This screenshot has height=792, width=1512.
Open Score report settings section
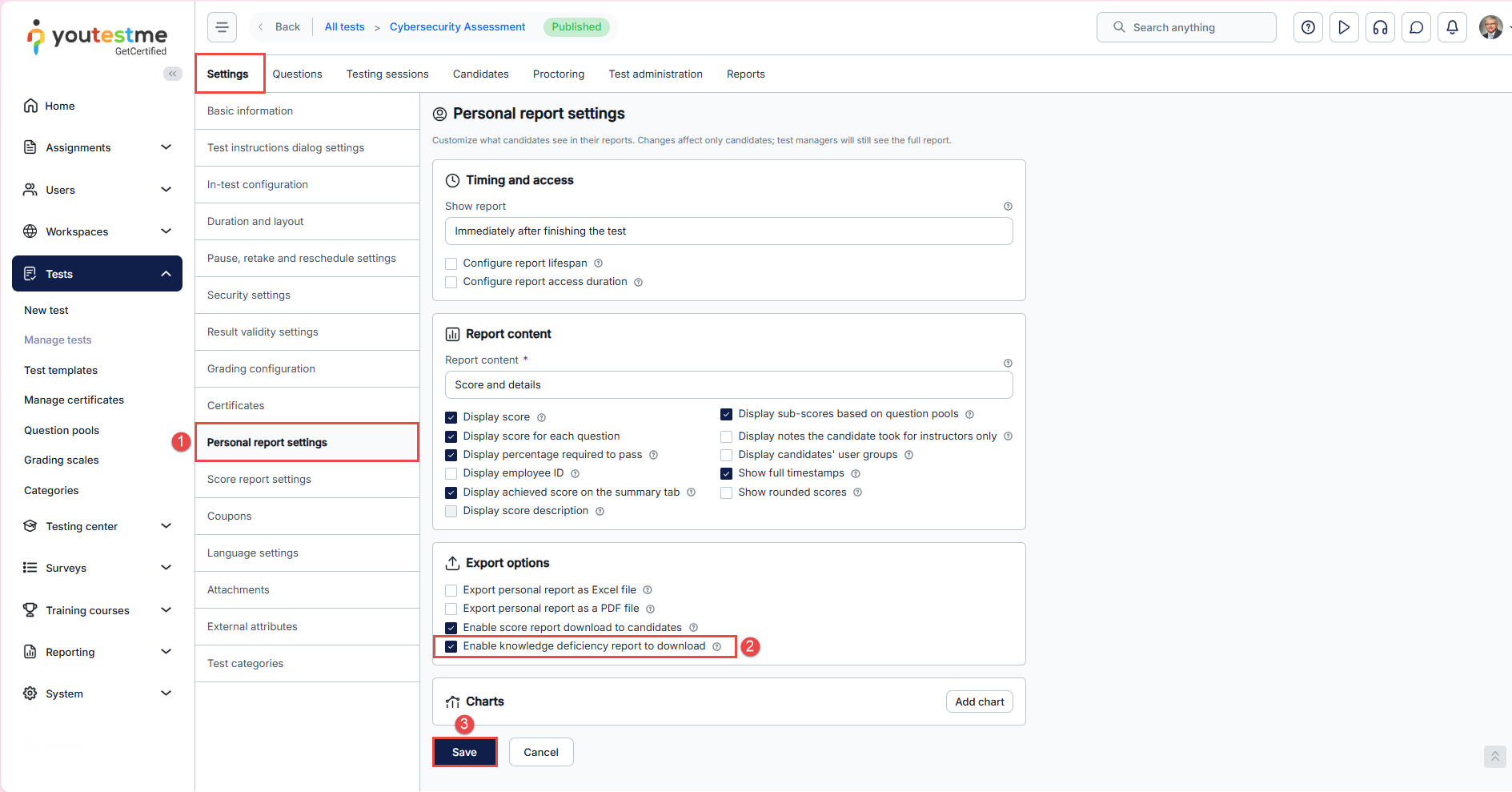259,479
